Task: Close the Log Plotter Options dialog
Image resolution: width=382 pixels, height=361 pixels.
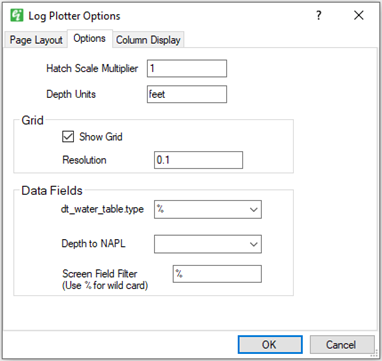Action: pos(359,15)
